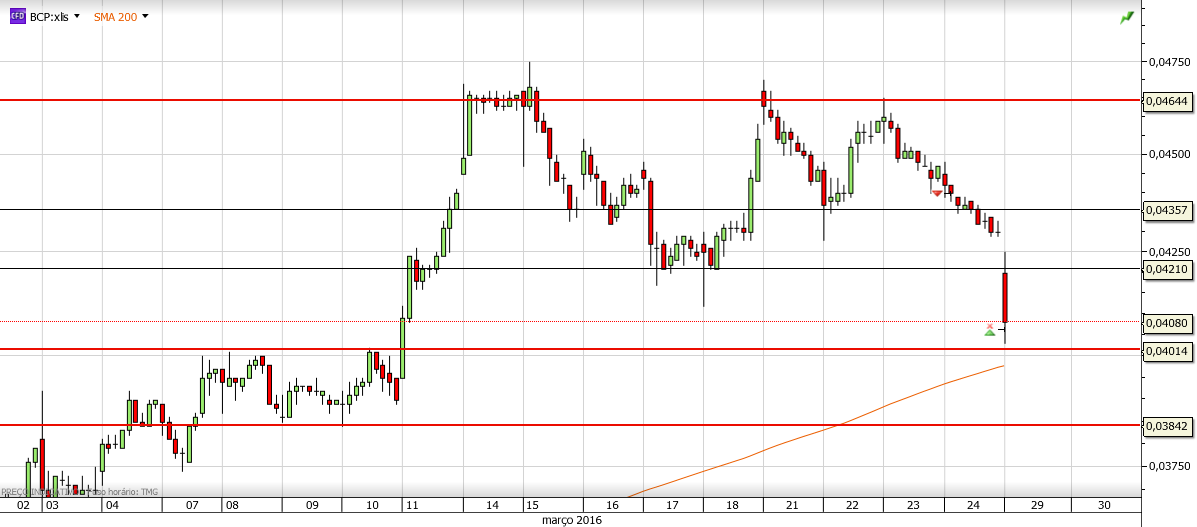Click the date label 17 on time axis

(673, 505)
